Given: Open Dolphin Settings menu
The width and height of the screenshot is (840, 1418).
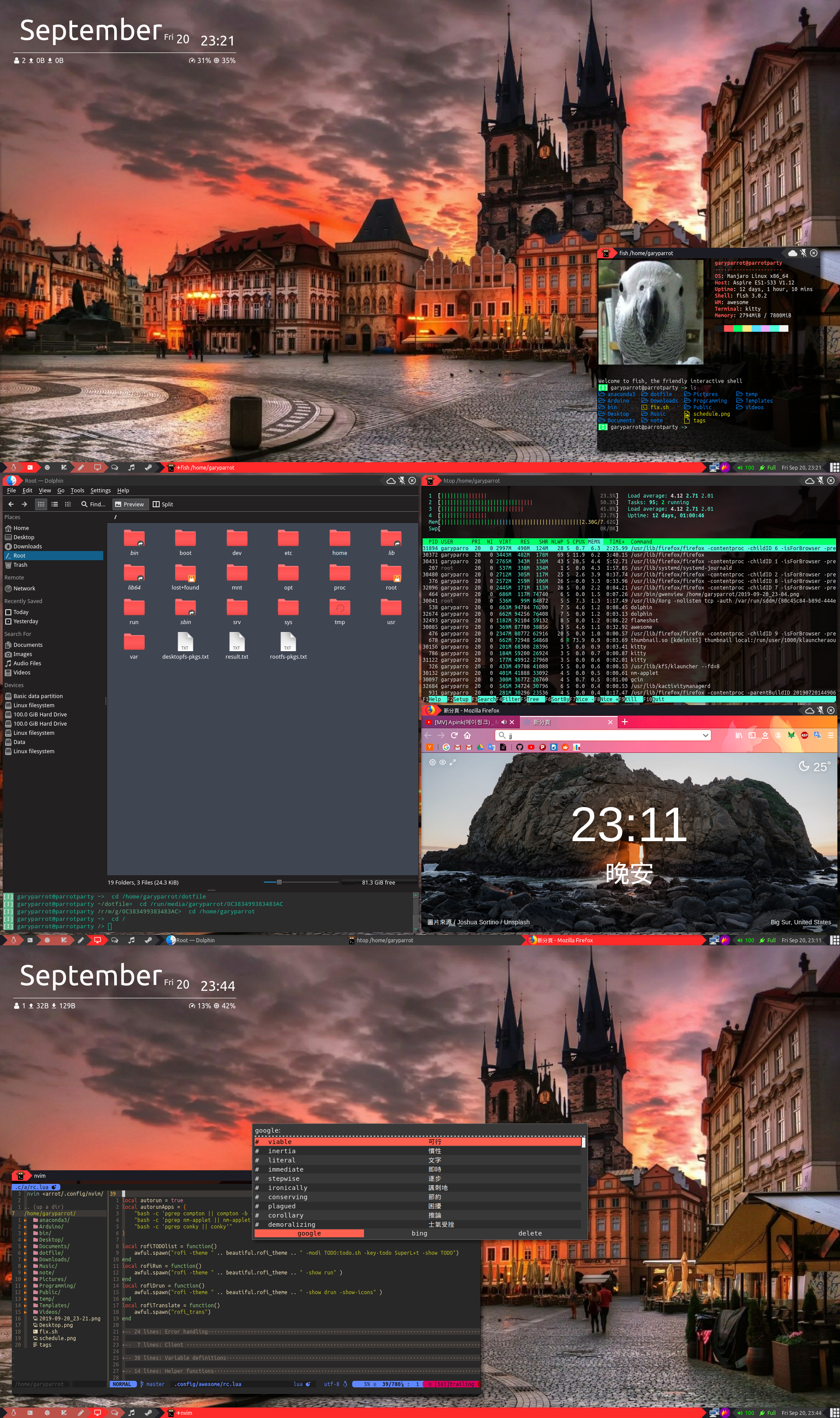Looking at the screenshot, I should coord(101,490).
